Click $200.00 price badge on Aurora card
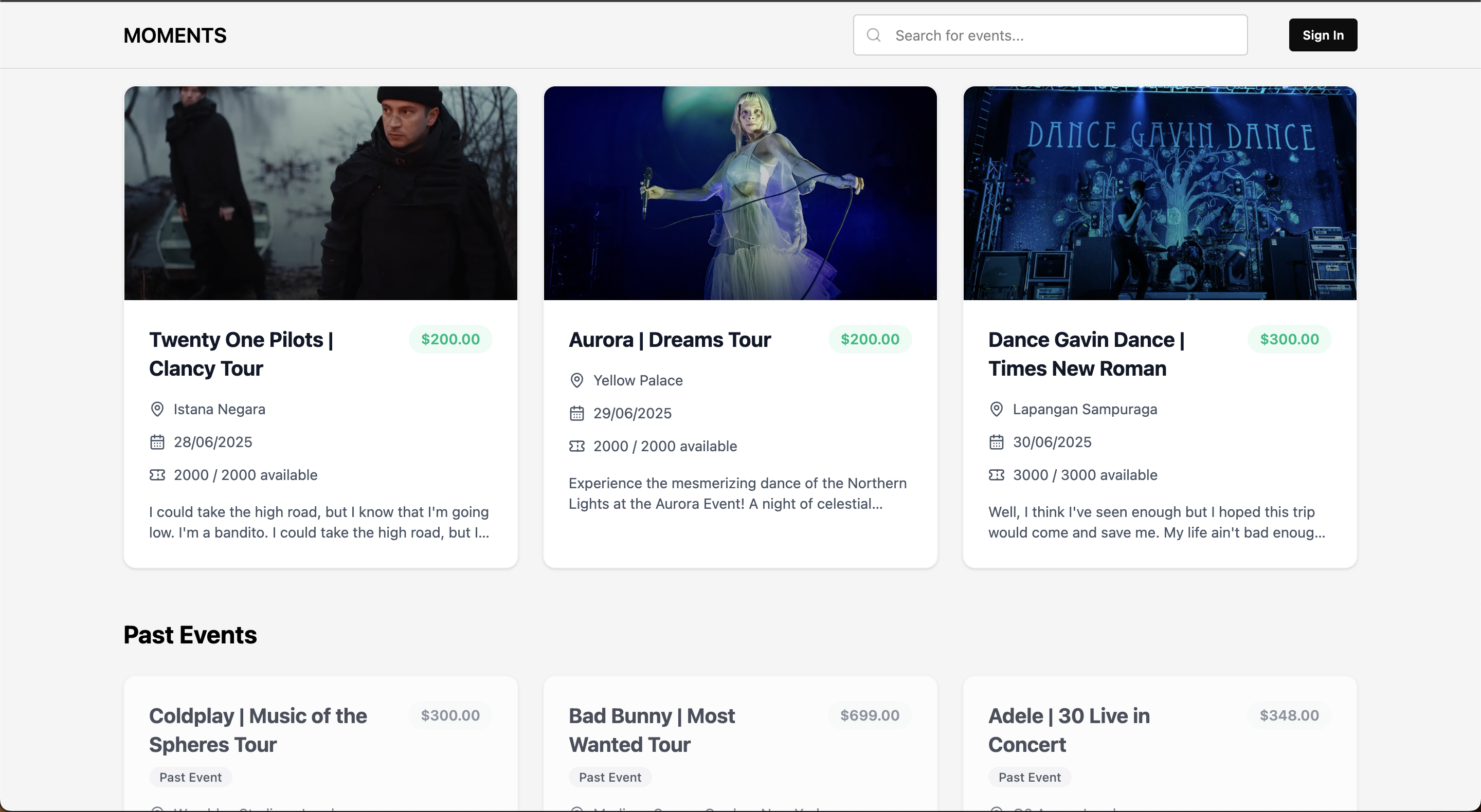This screenshot has width=1481, height=812. point(870,339)
